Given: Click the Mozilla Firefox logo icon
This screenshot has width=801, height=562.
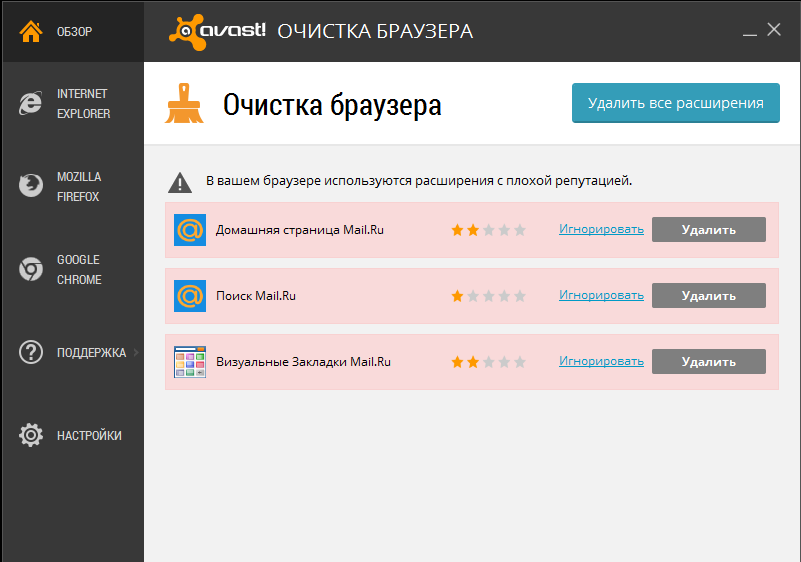Looking at the screenshot, I should pos(31,186).
